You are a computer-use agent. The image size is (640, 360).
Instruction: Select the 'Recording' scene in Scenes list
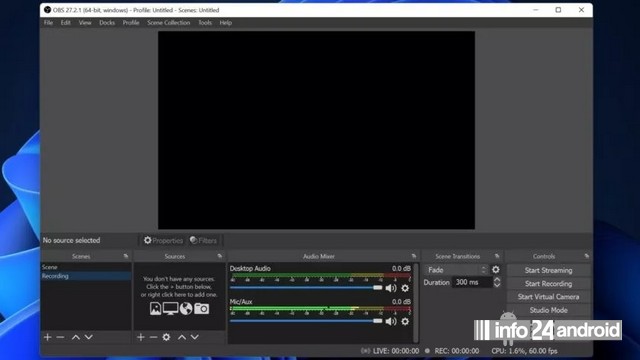pyautogui.click(x=86, y=276)
